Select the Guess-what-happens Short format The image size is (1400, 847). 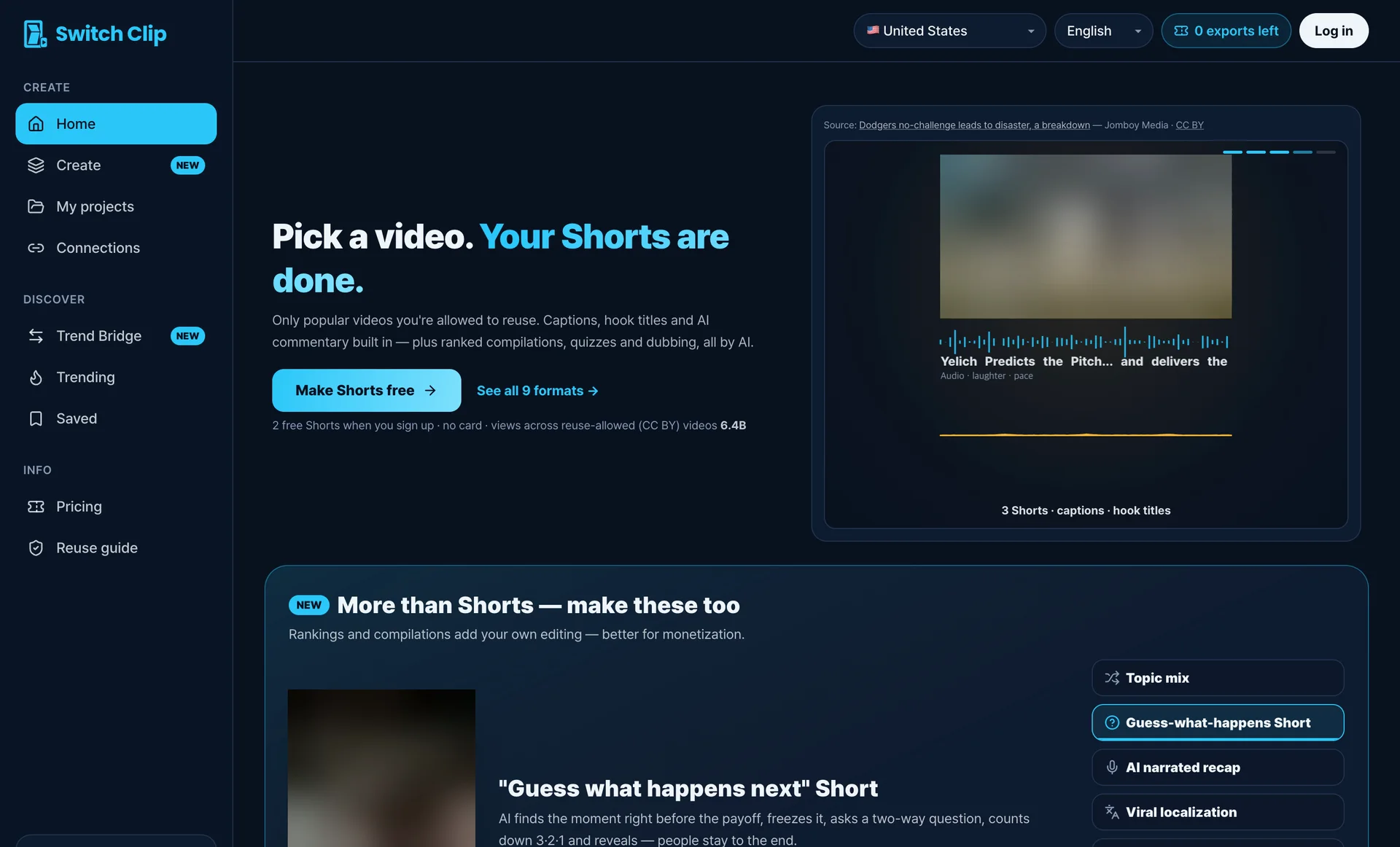(1218, 722)
